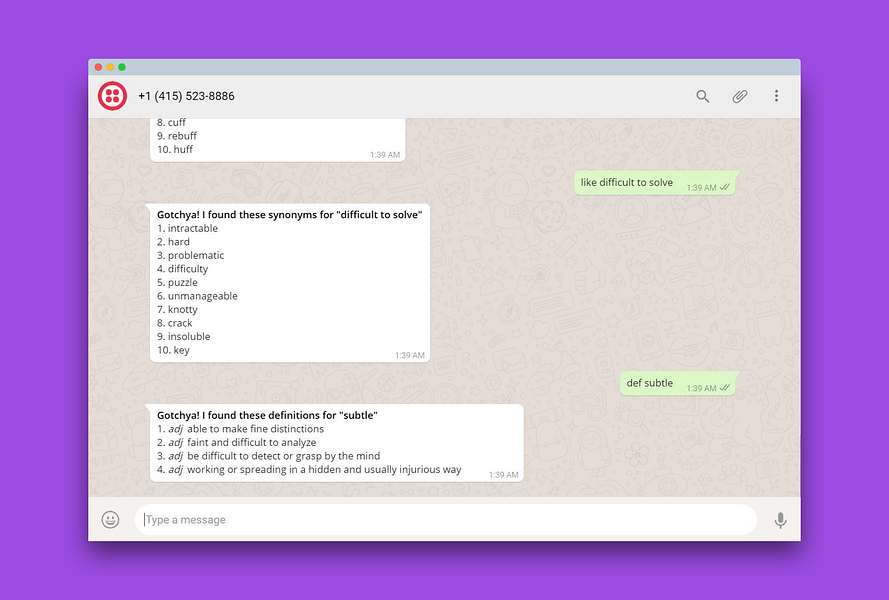
Task: Click the list entry "9. rebuff"
Action: (176, 136)
